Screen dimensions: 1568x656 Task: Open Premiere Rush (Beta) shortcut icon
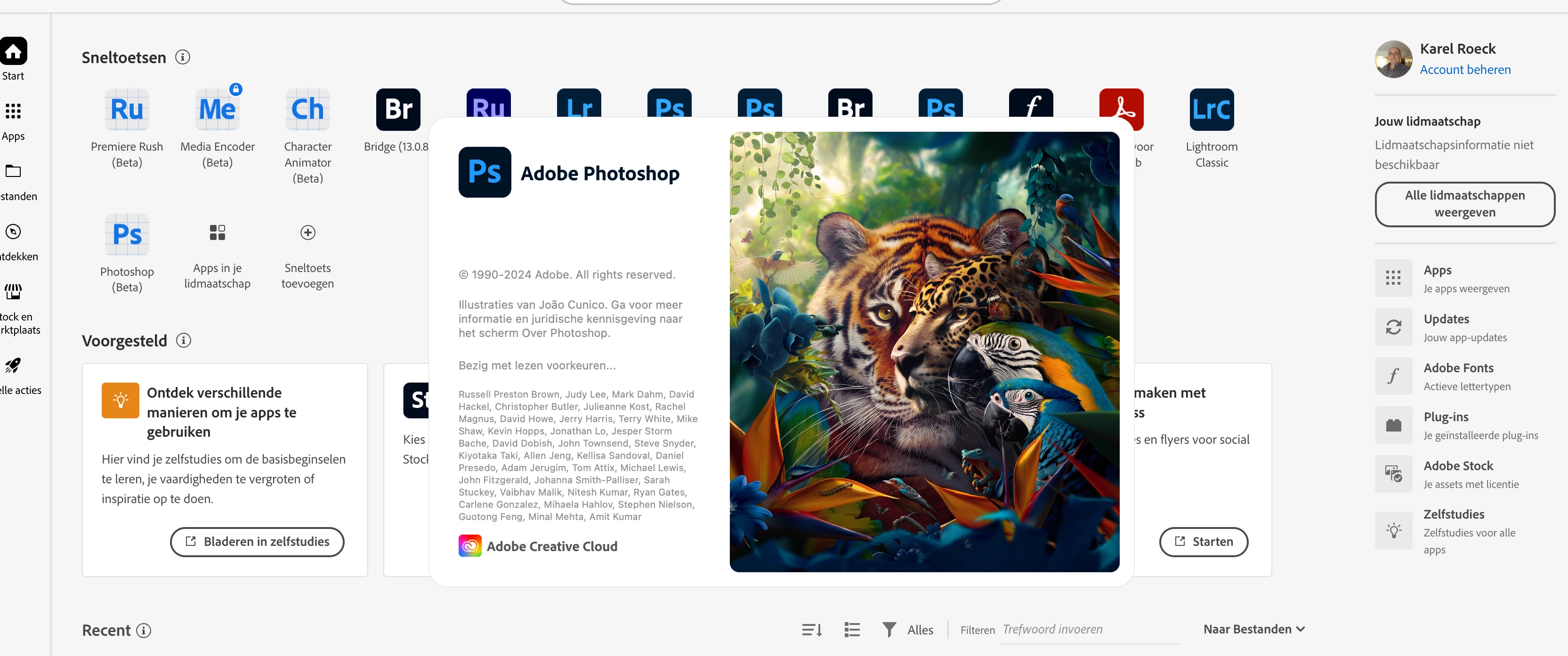(127, 110)
